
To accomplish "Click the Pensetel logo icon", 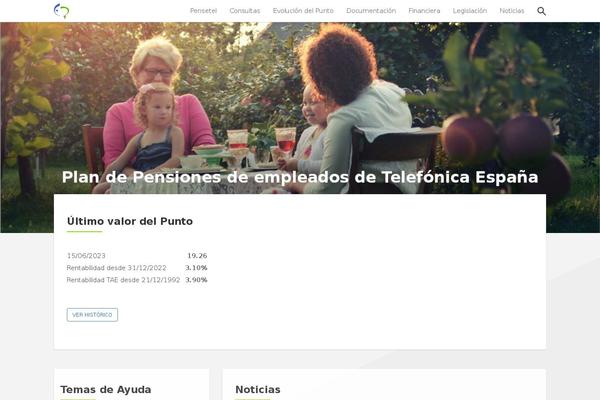I will point(61,11).
